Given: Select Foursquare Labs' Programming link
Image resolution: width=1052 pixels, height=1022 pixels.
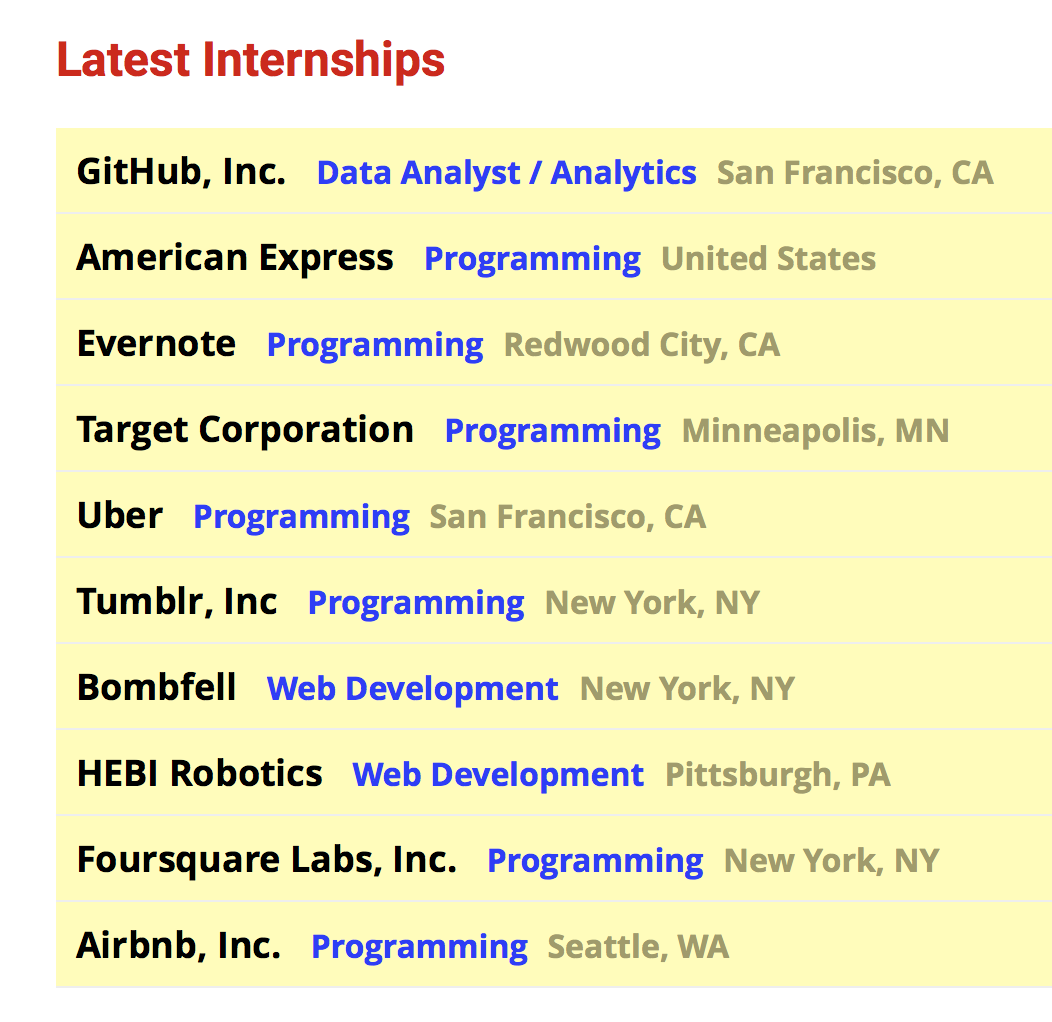Looking at the screenshot, I should [594, 860].
